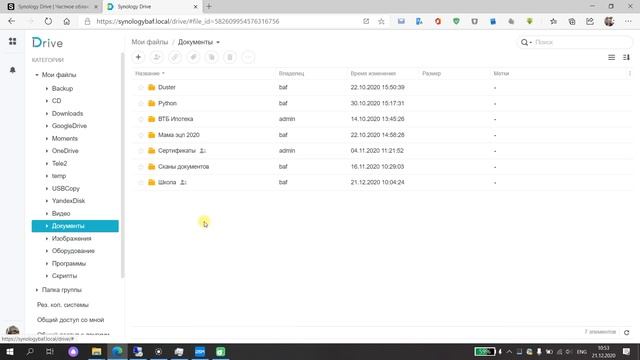640x360 pixels.
Task: Click the Сканы документов folder name
Action: pos(183,167)
